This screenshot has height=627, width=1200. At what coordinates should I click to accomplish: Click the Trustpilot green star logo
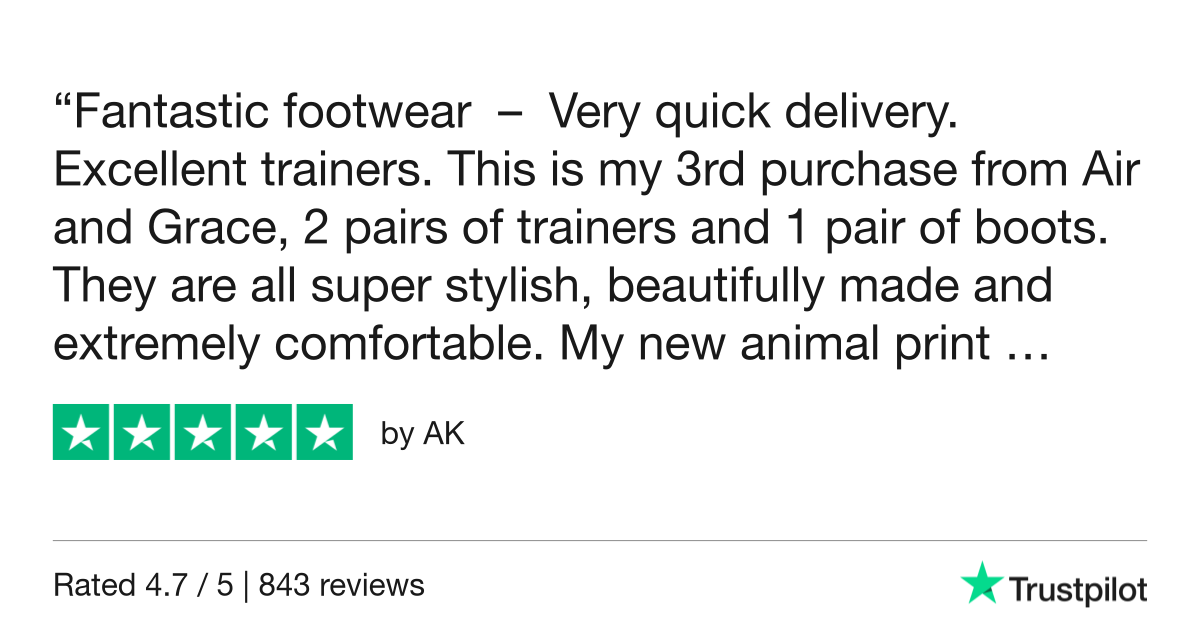click(980, 583)
